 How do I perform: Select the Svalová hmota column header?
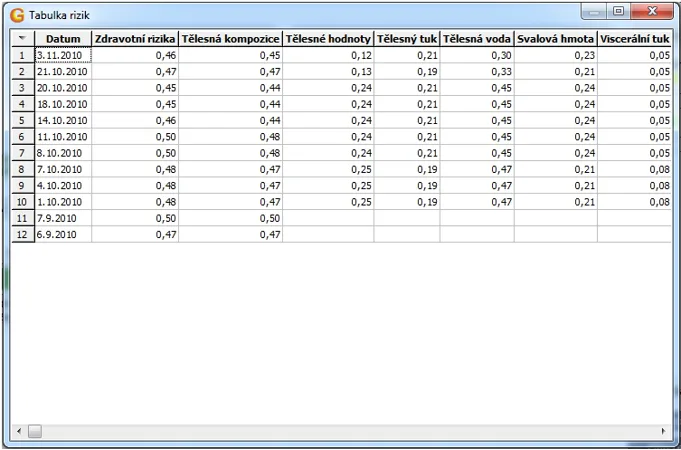[556, 38]
